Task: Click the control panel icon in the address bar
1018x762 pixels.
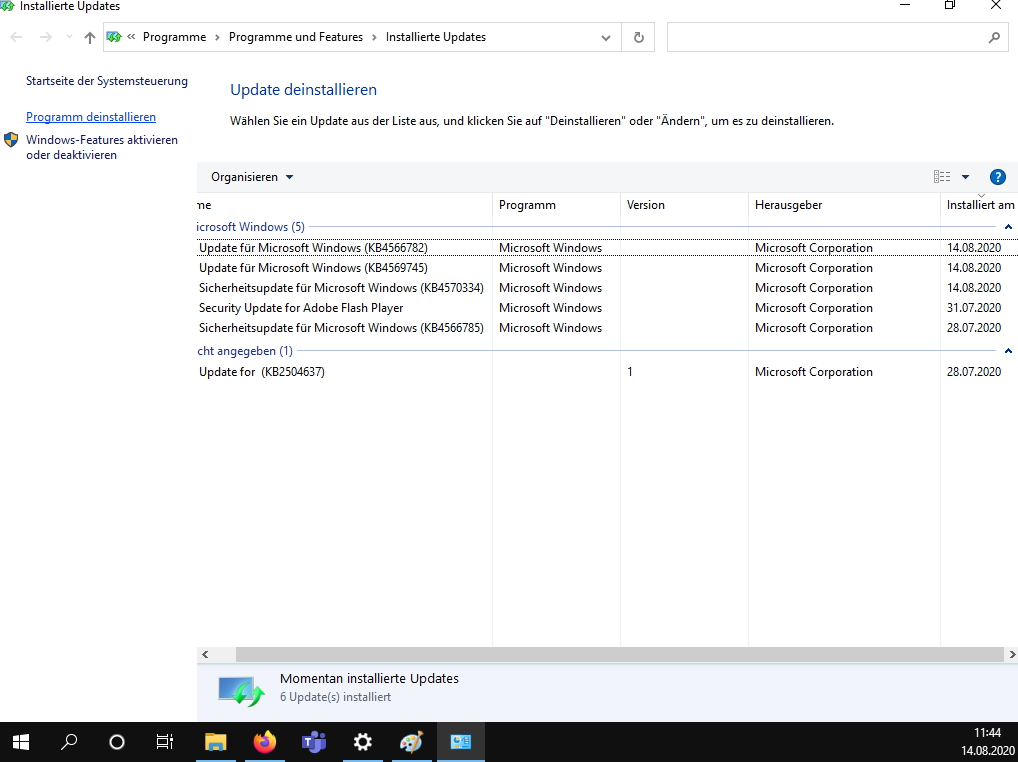Action: click(114, 37)
